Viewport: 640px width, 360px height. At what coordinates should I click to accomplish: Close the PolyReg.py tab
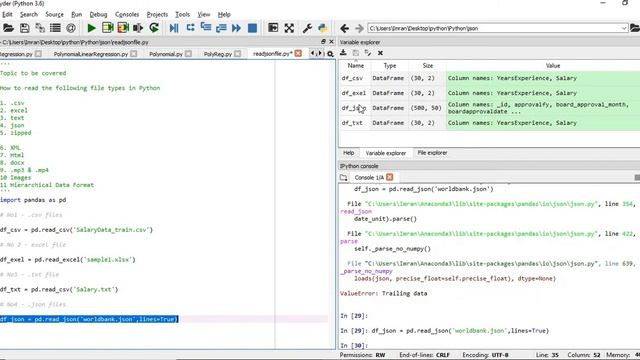click(238, 53)
